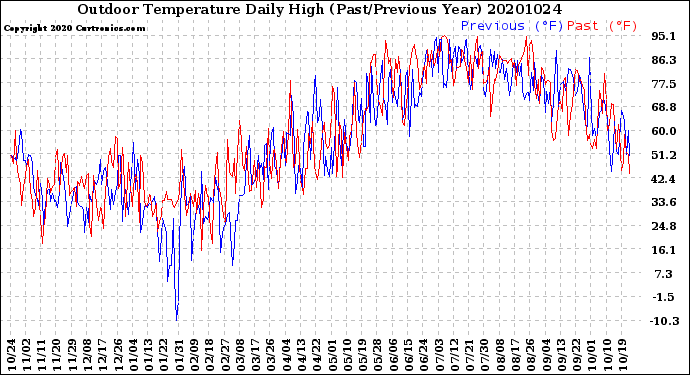
Task: Click the -1.5 y-axis value
Action: [663, 298]
